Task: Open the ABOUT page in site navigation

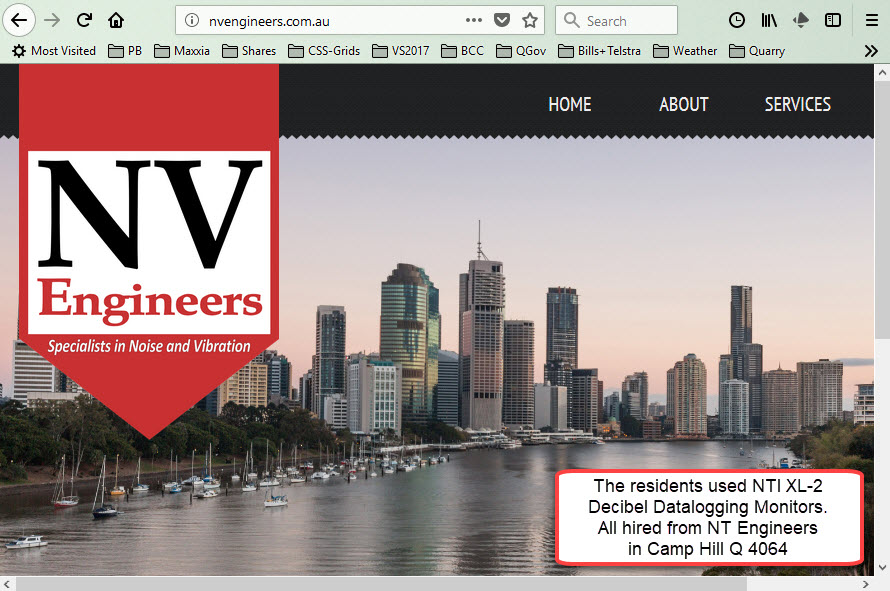Action: [683, 104]
